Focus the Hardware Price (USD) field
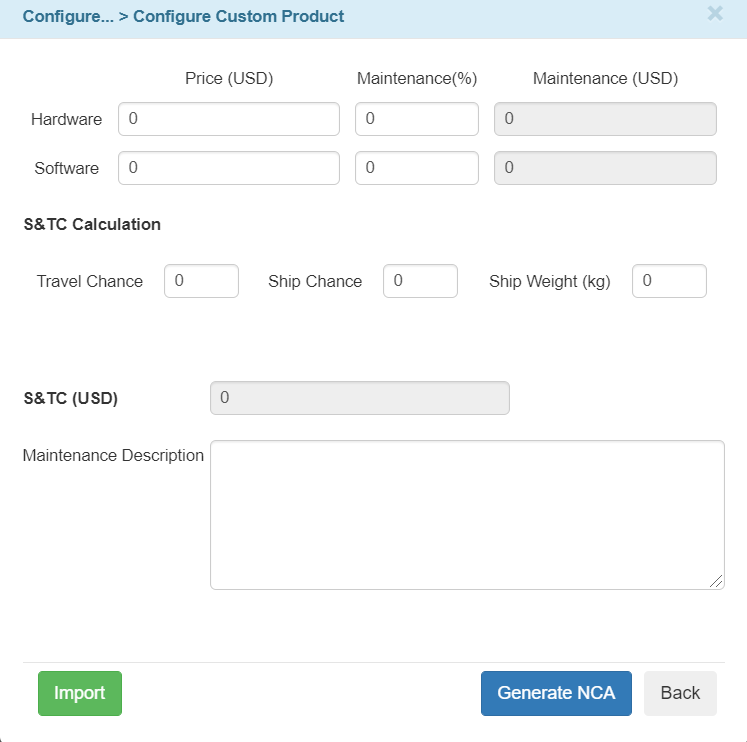 [x=229, y=119]
